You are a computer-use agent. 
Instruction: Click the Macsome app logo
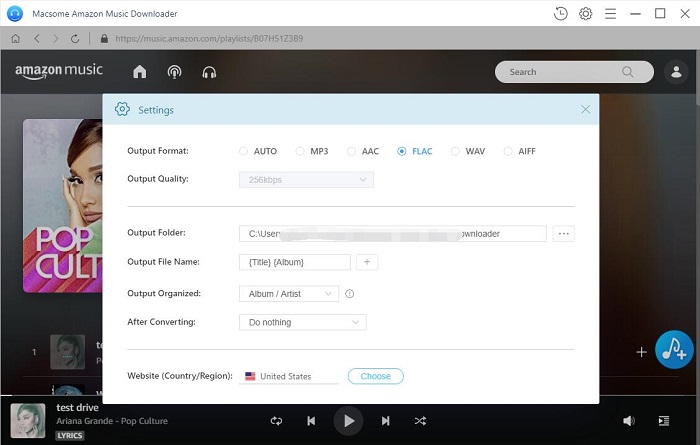point(15,14)
